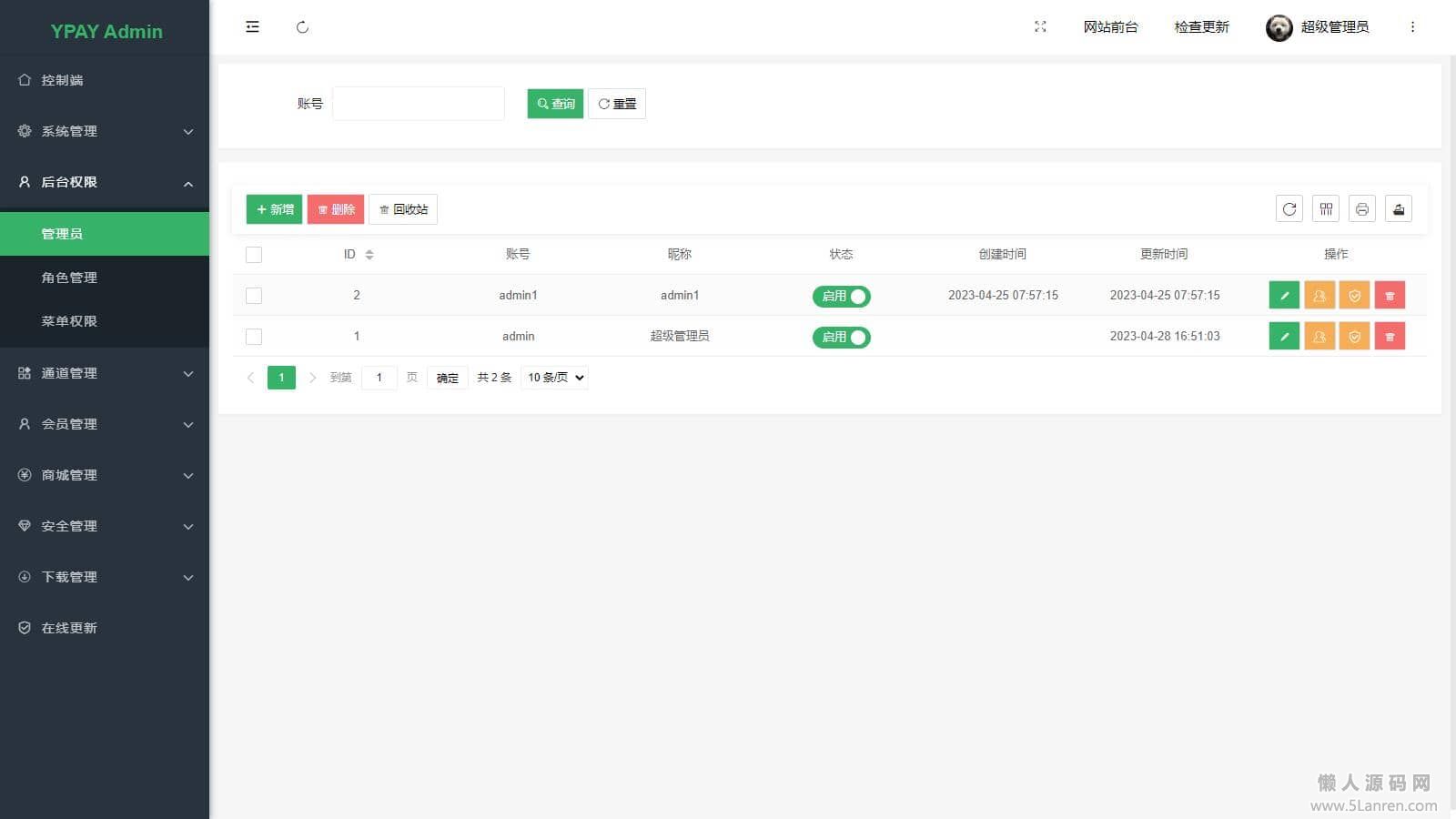1456x819 pixels.
Task: Toggle 启用 status switch for admin1
Action: pos(842,296)
